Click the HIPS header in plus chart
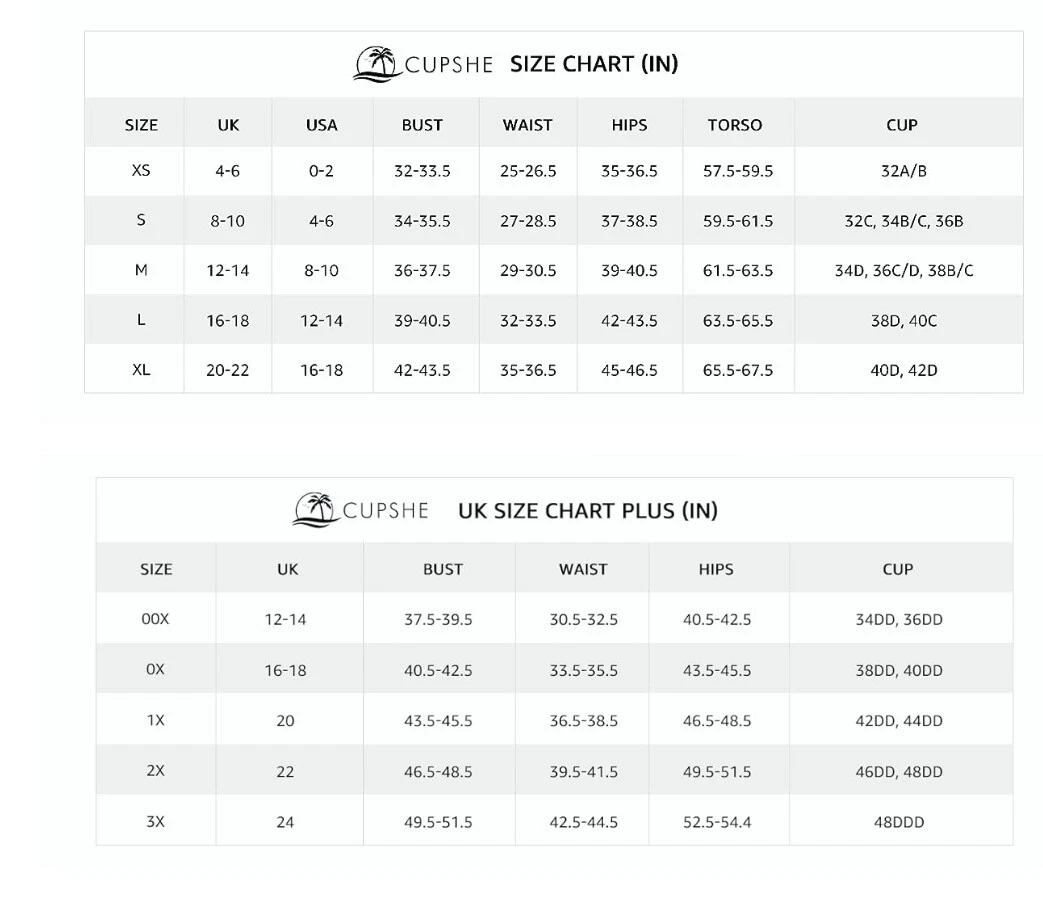 tap(716, 569)
